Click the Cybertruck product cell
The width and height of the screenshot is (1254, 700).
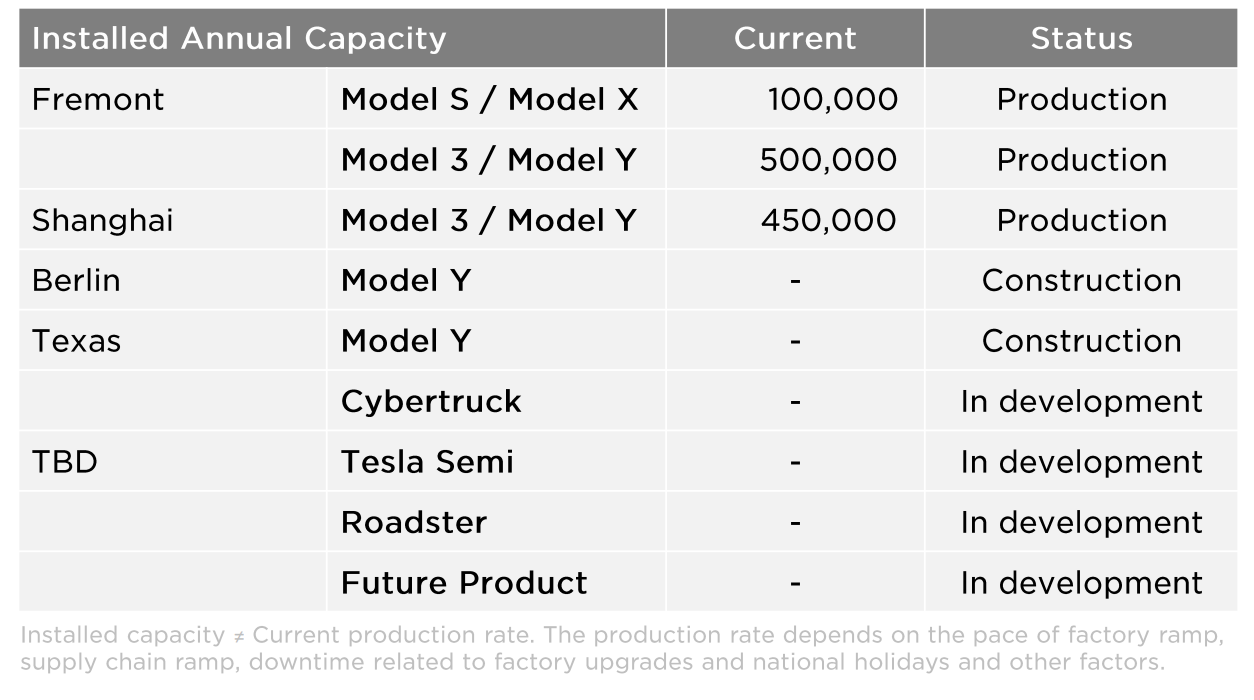(431, 401)
